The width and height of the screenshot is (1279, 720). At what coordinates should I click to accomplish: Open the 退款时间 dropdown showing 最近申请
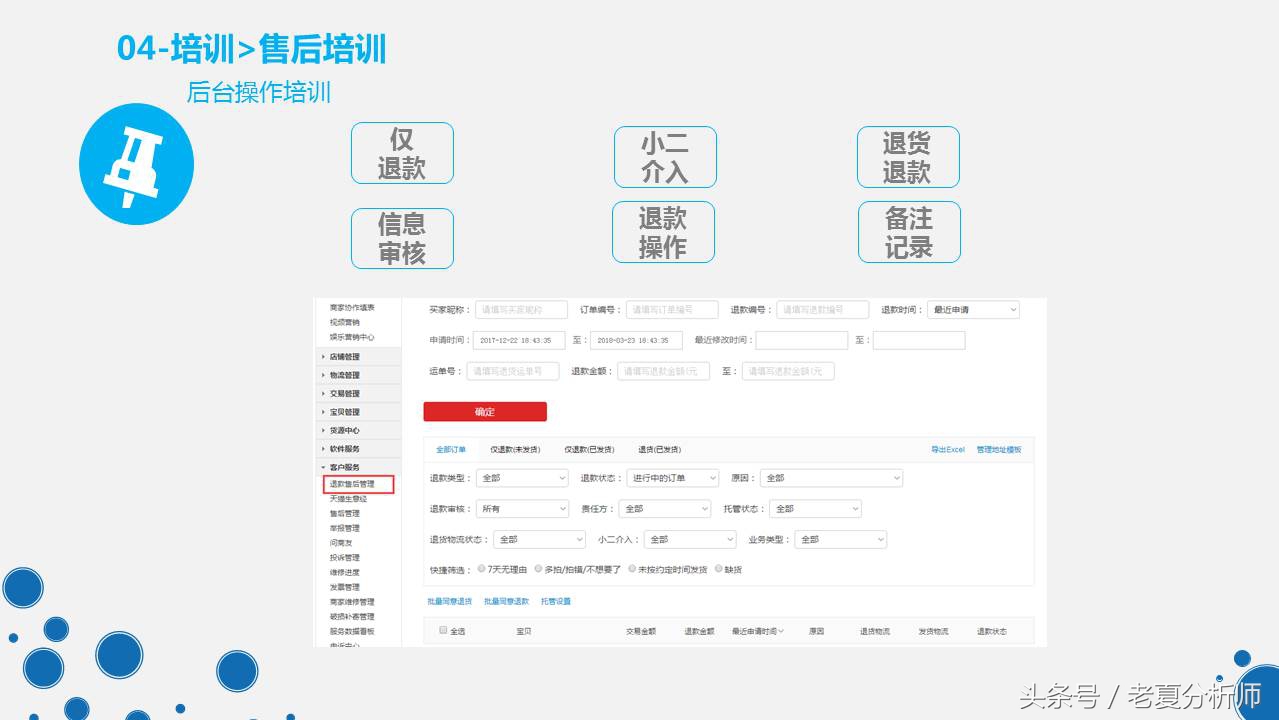pos(971,310)
